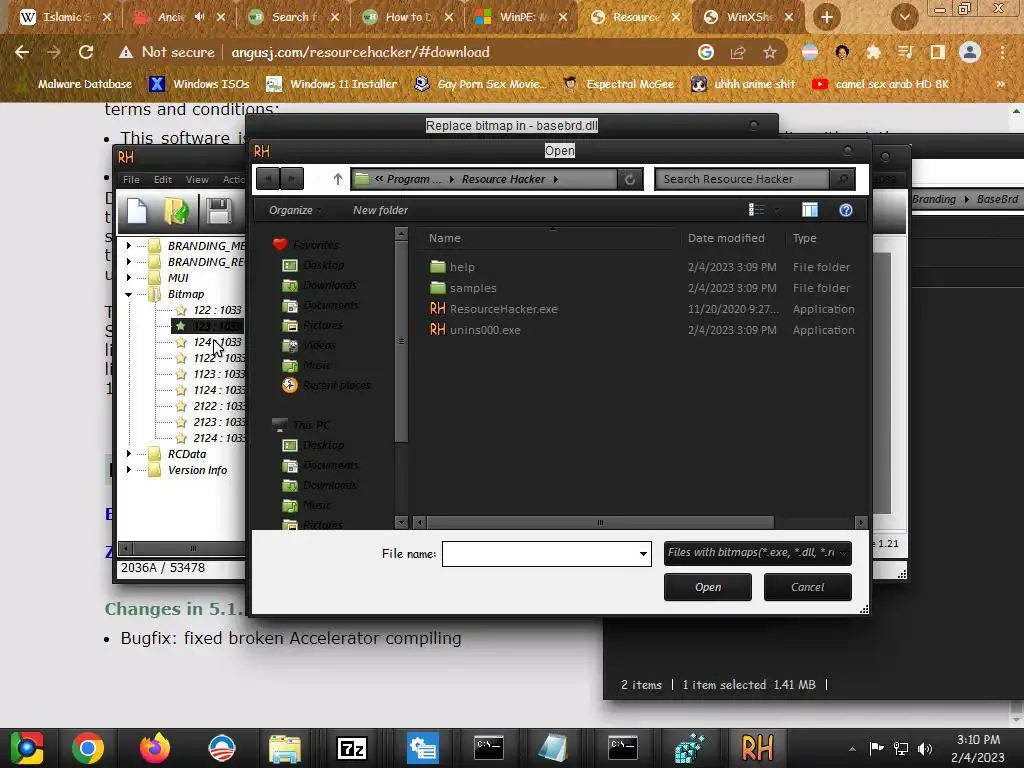Expand RCData tree node
1024x768 pixels.
tap(129, 454)
